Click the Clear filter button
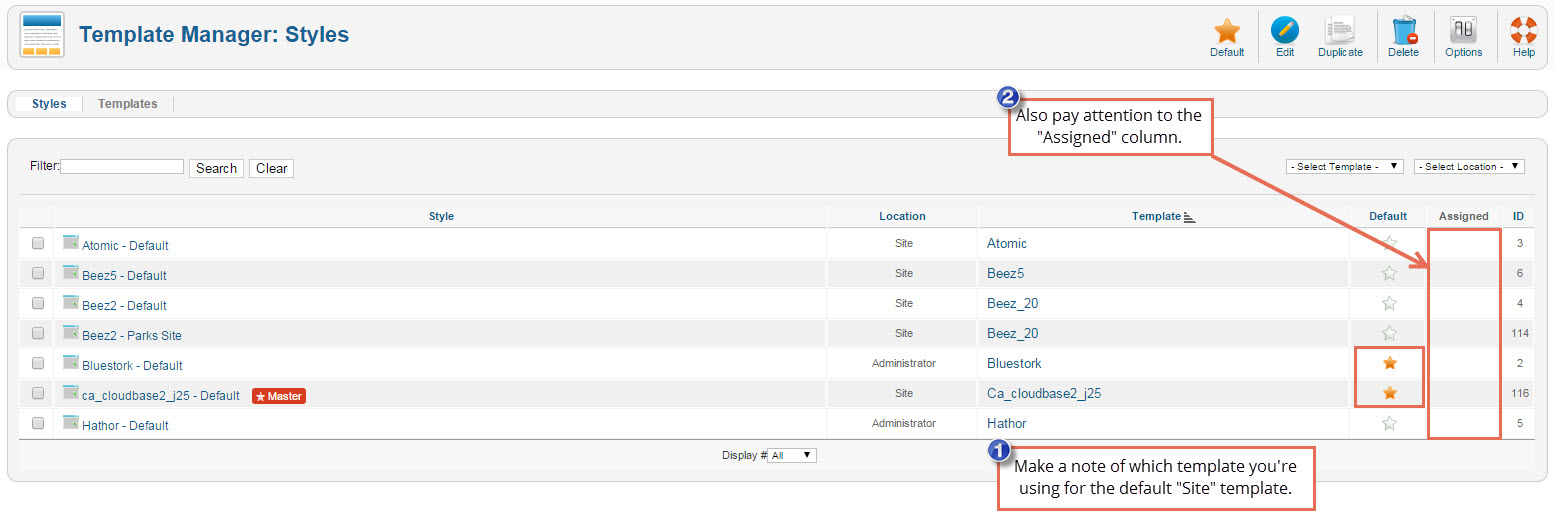1554x523 pixels. coord(271,168)
